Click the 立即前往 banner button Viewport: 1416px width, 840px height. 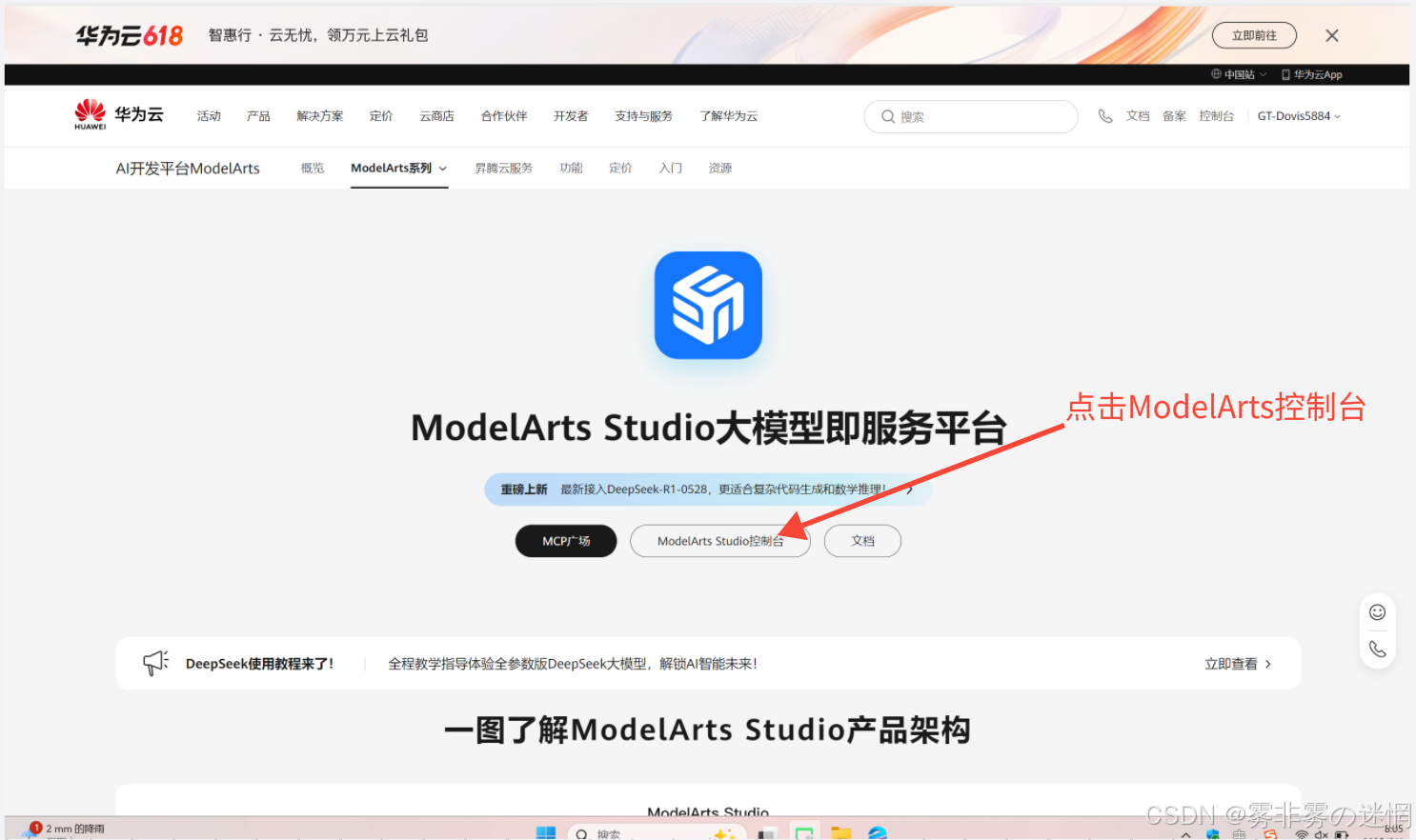click(1254, 35)
